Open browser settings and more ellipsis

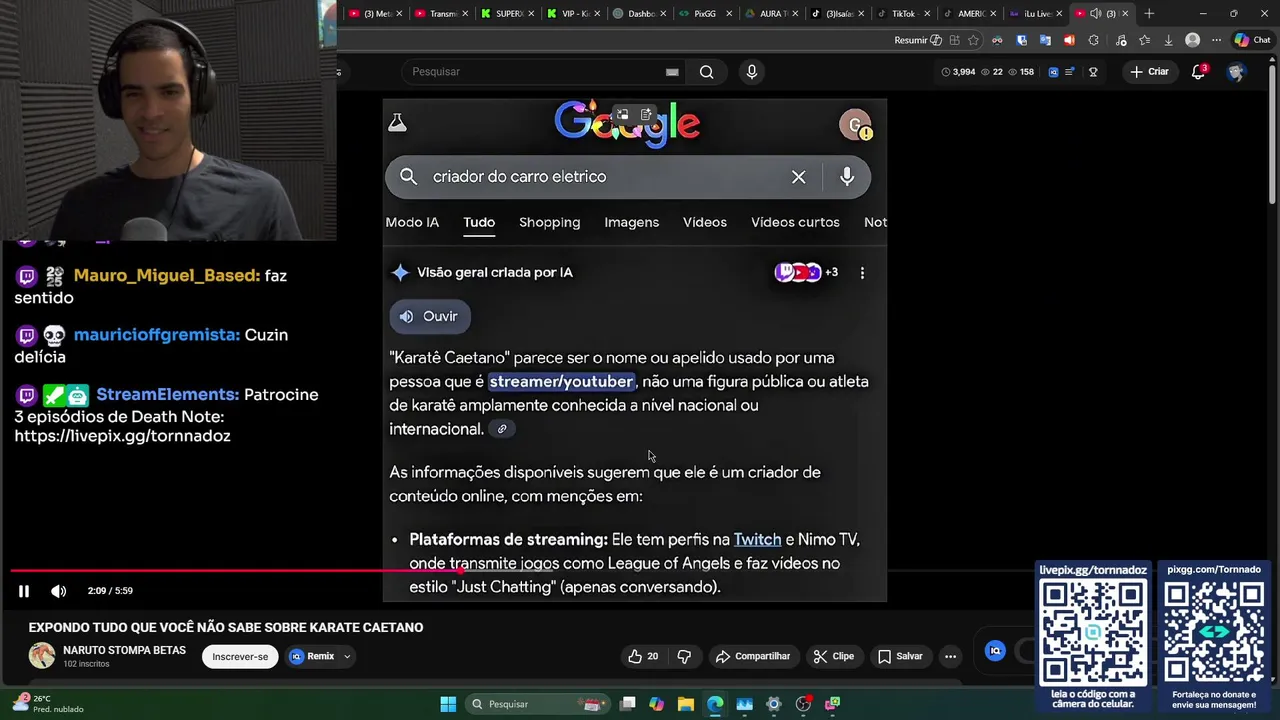(1216, 40)
